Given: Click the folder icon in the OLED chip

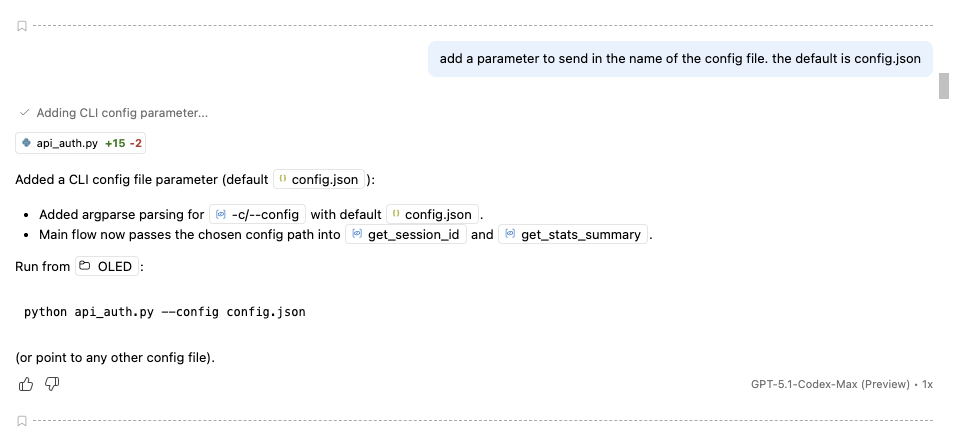Looking at the screenshot, I should [x=86, y=267].
